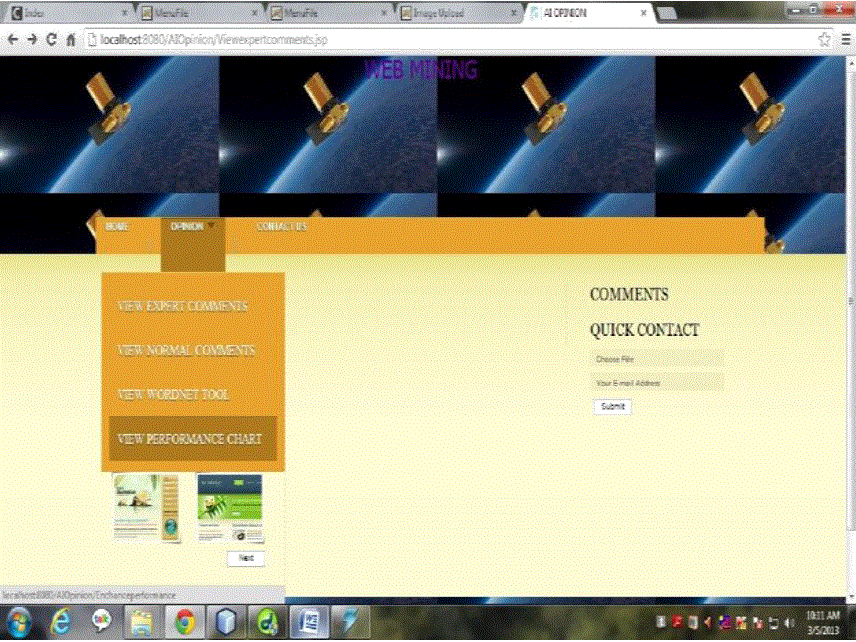
Task: Select View Expert Comments
Action: 182,306
